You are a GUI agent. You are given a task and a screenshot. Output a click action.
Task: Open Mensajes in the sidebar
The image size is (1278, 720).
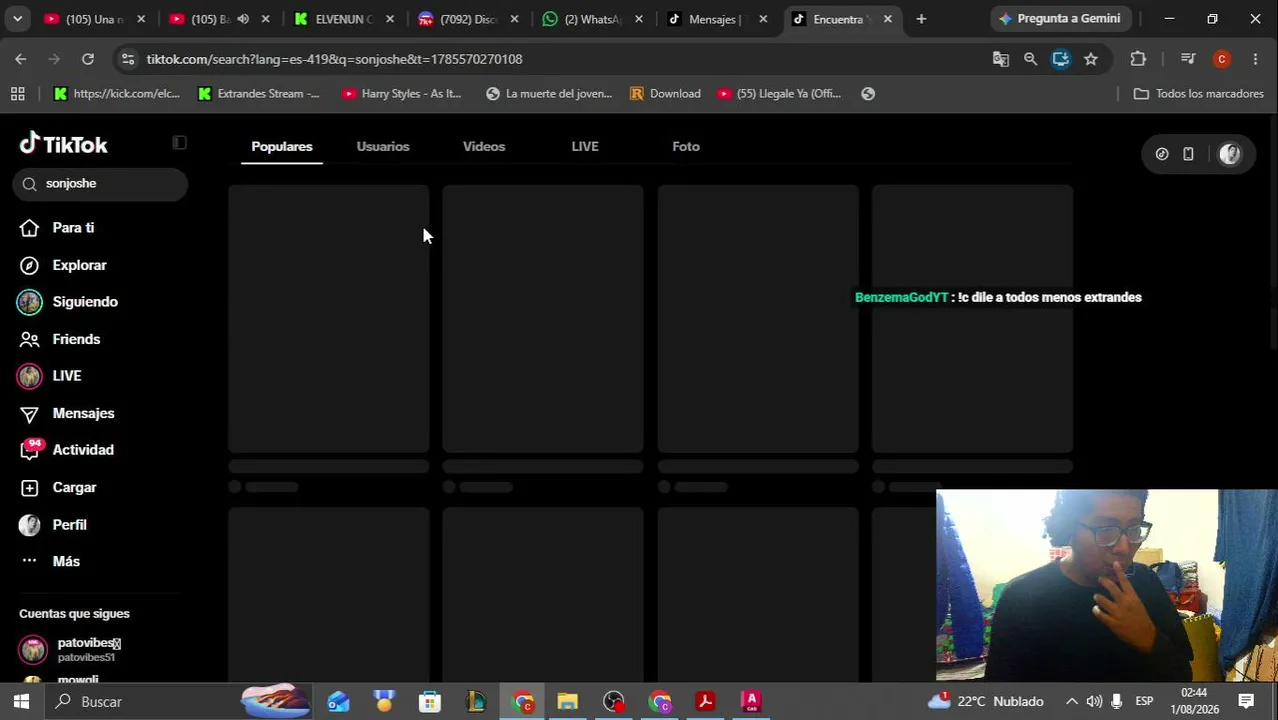pos(83,413)
